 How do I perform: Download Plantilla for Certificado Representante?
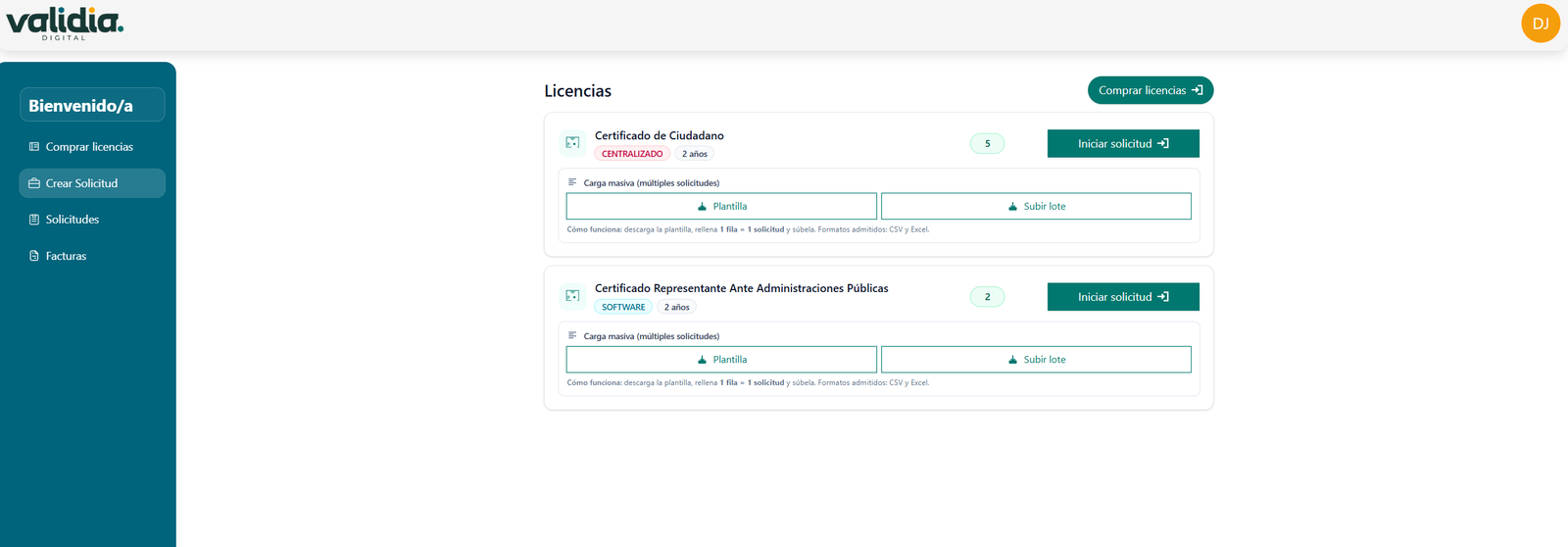click(721, 360)
